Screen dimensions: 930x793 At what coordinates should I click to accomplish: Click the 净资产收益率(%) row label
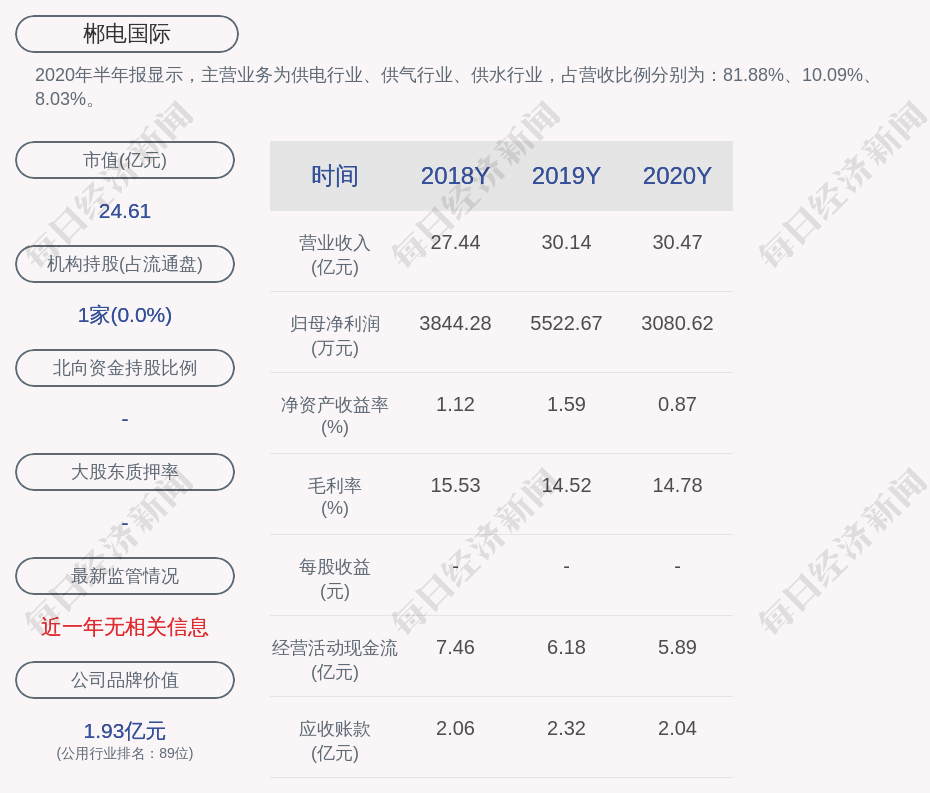pyautogui.click(x=335, y=416)
